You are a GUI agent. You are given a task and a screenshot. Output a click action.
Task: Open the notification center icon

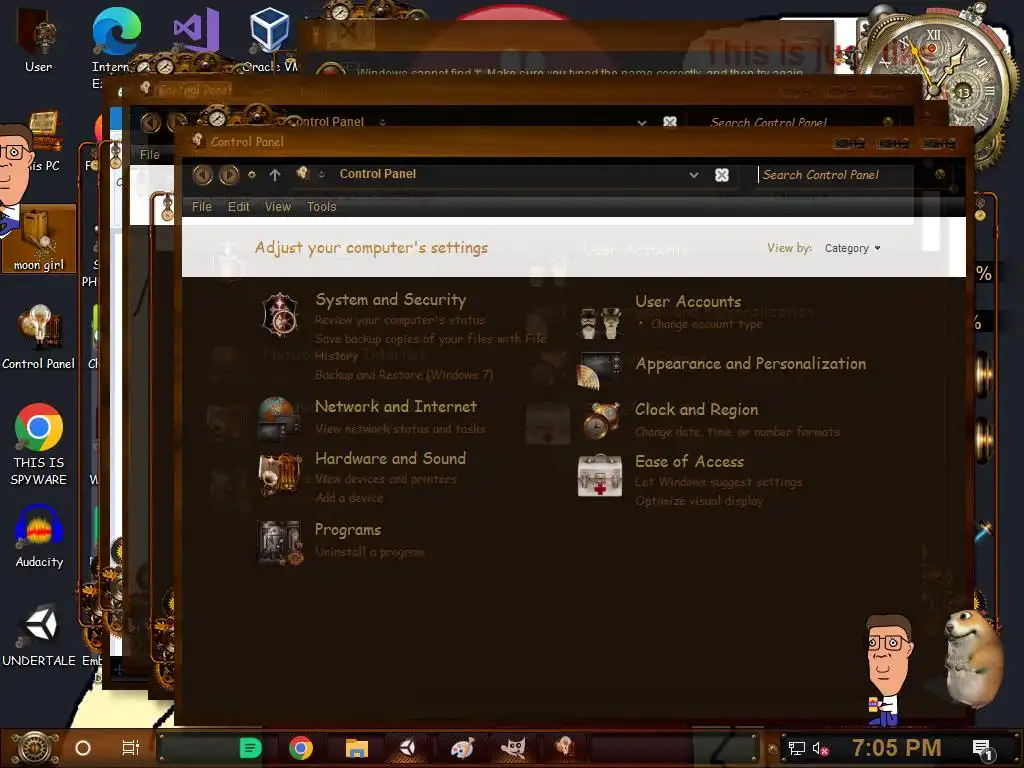coord(982,749)
